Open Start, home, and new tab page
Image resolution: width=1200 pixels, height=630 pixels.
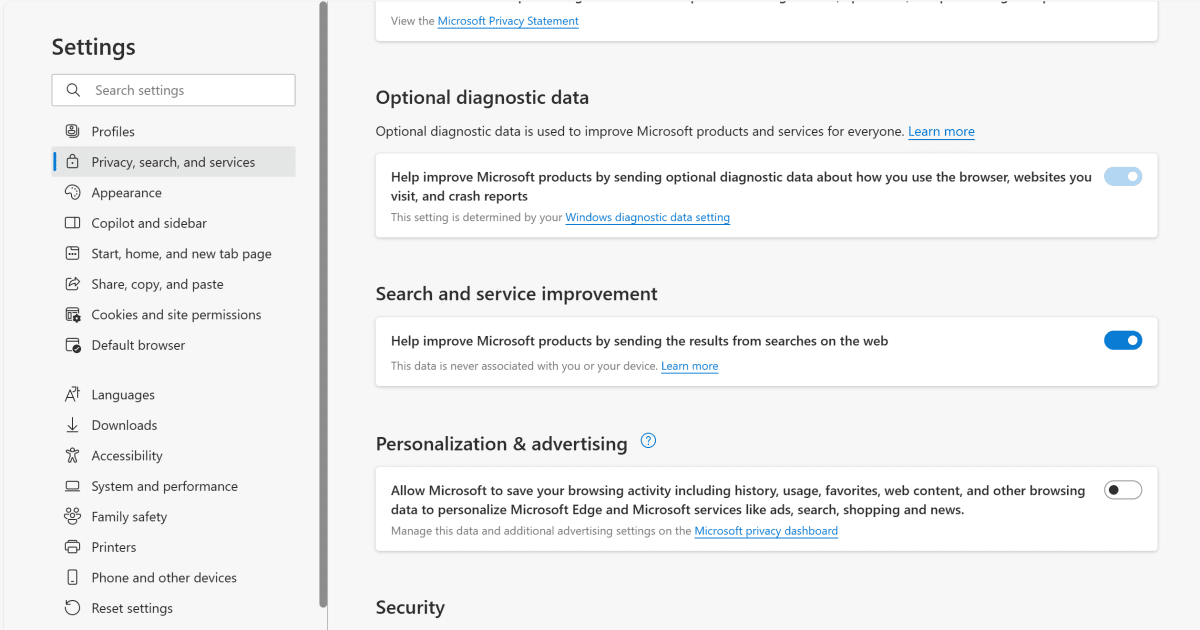[x=174, y=254]
